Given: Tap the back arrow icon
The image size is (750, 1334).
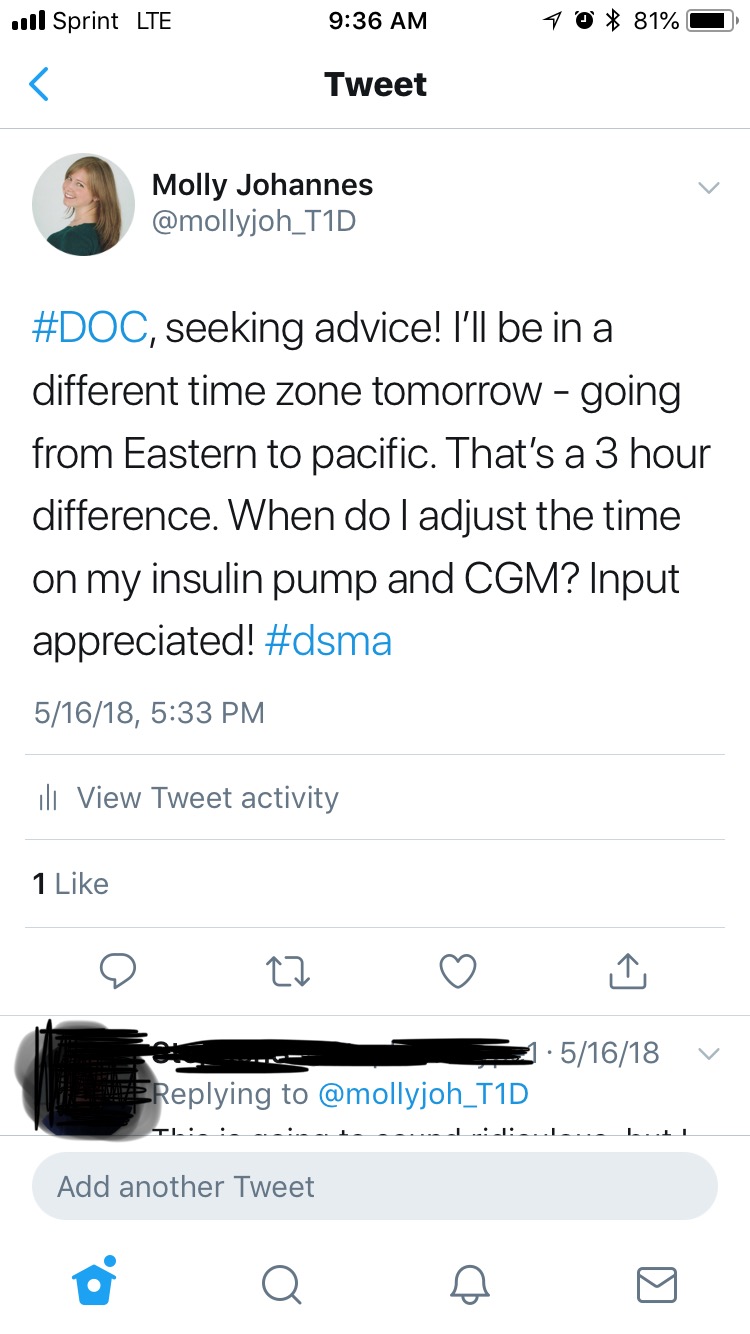Looking at the screenshot, I should coord(39,84).
